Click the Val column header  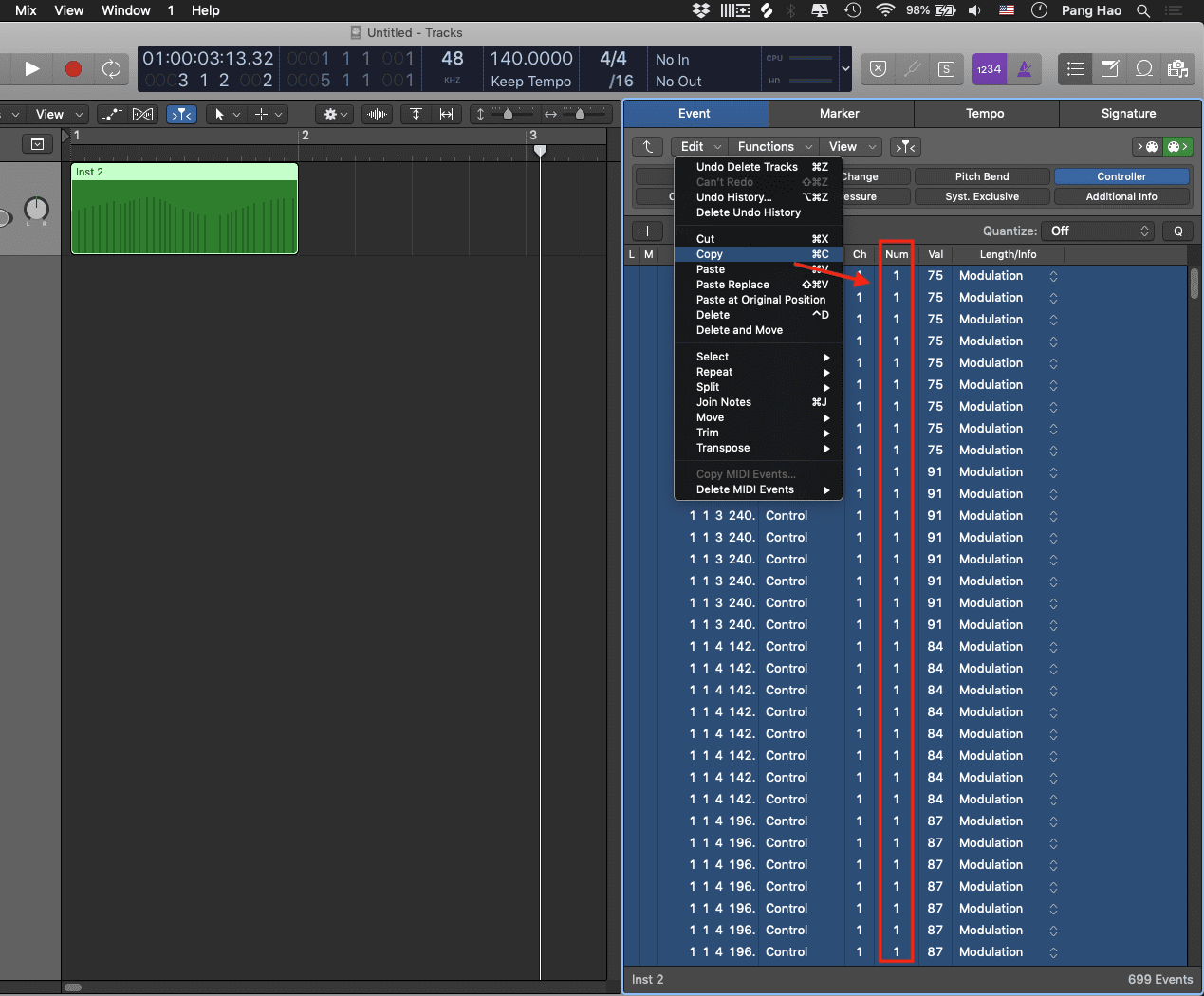935,254
